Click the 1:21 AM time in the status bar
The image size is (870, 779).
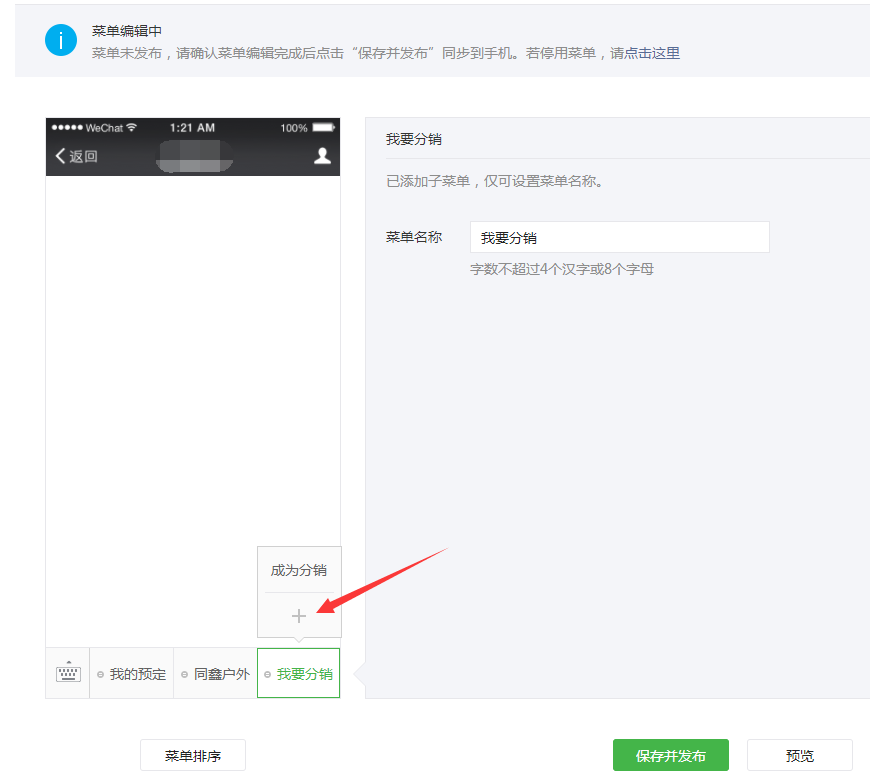[x=192, y=128]
